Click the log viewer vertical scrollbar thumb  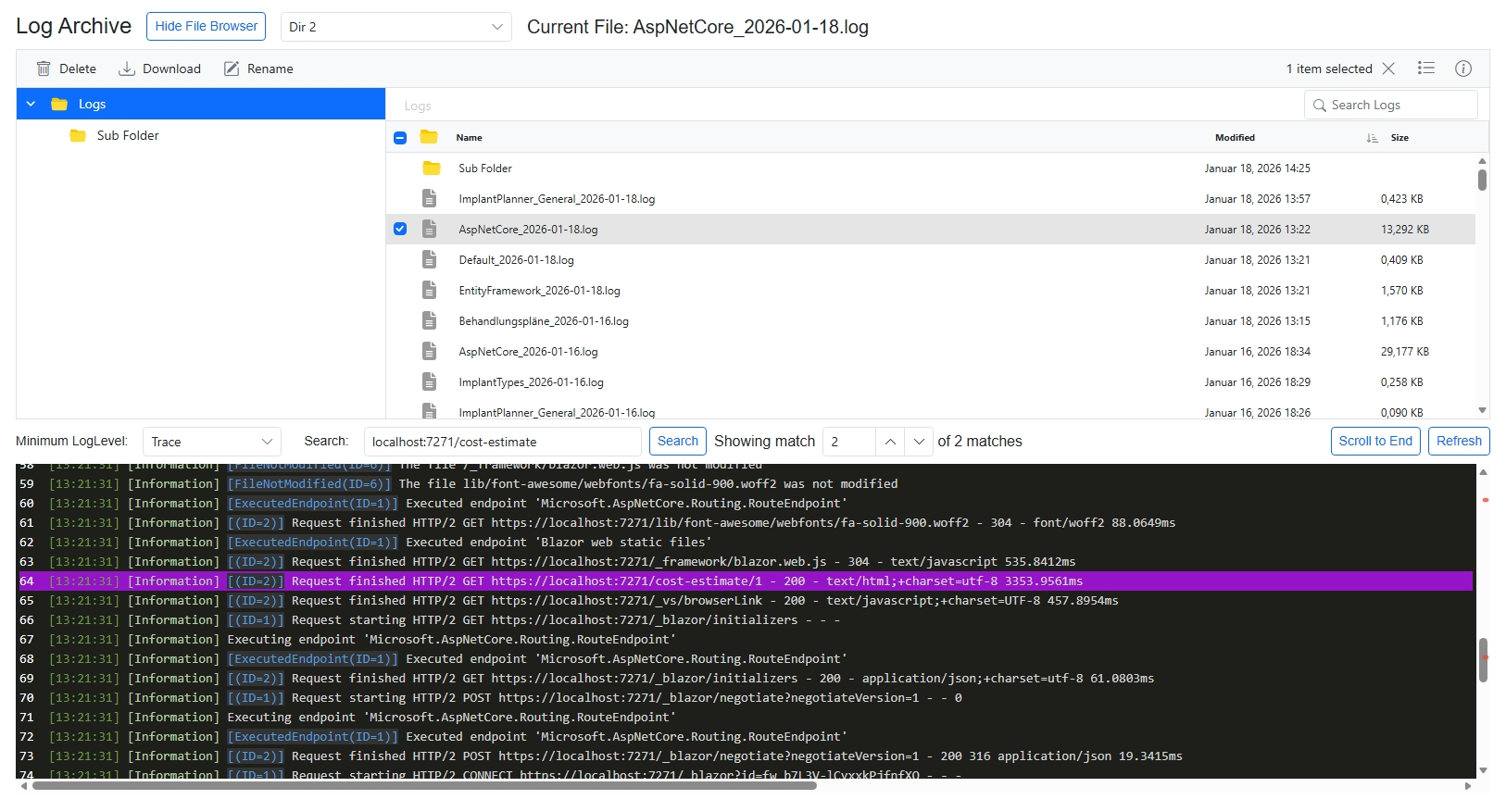coord(1483,660)
